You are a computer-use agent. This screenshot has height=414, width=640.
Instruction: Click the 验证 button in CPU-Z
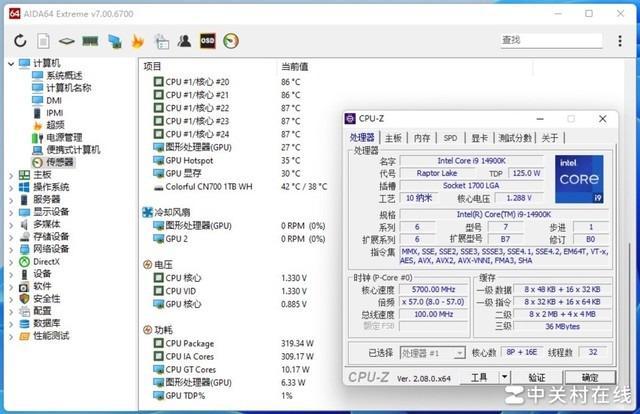pos(537,377)
